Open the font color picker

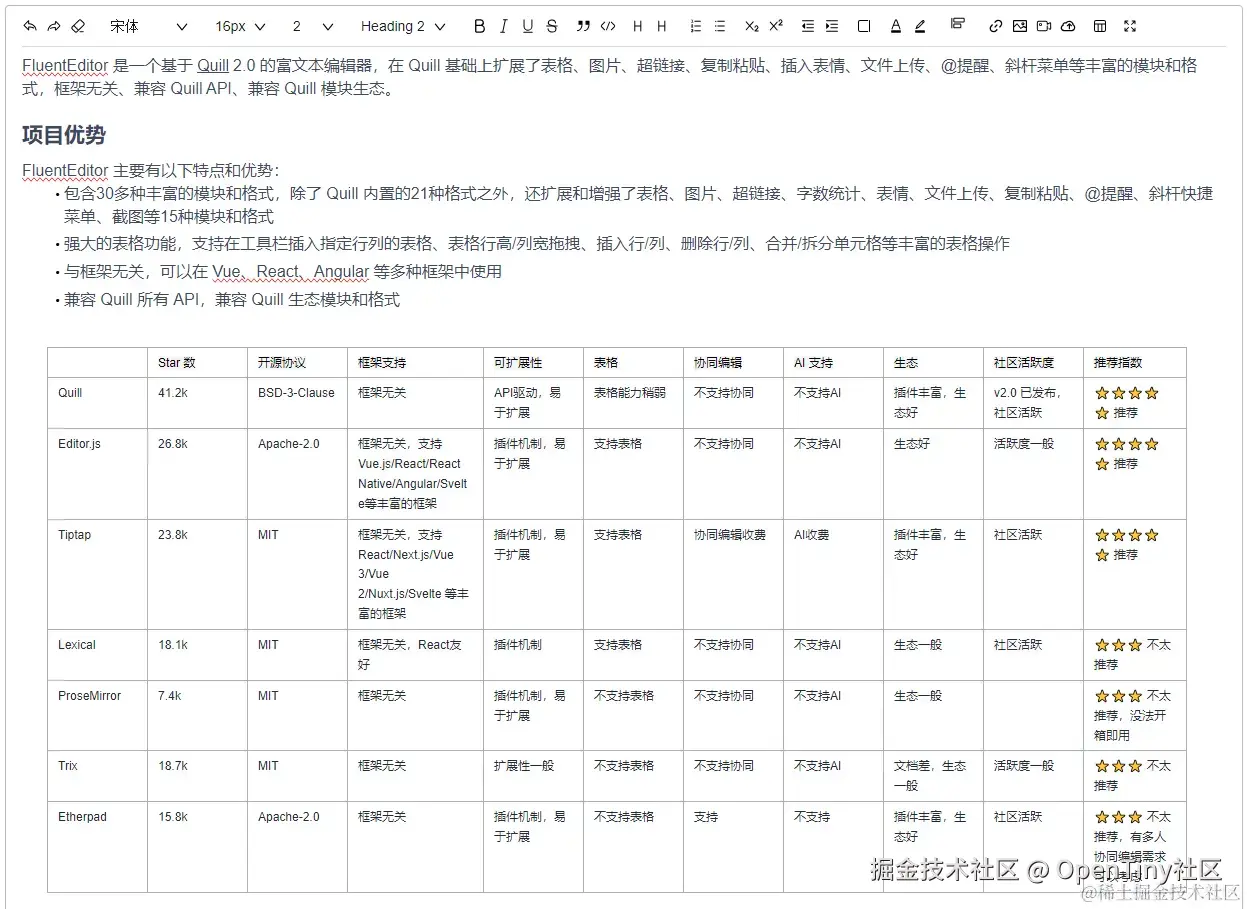tap(895, 26)
